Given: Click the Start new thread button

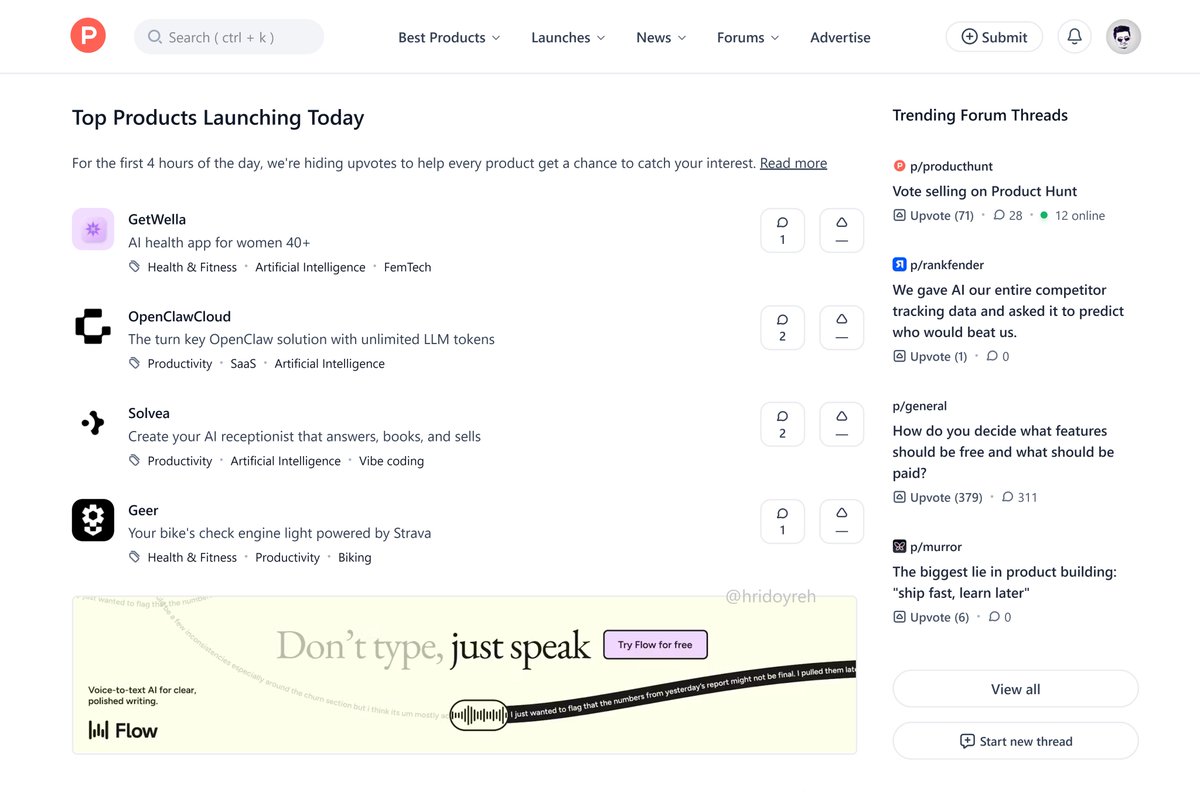Looking at the screenshot, I should click(x=1015, y=741).
